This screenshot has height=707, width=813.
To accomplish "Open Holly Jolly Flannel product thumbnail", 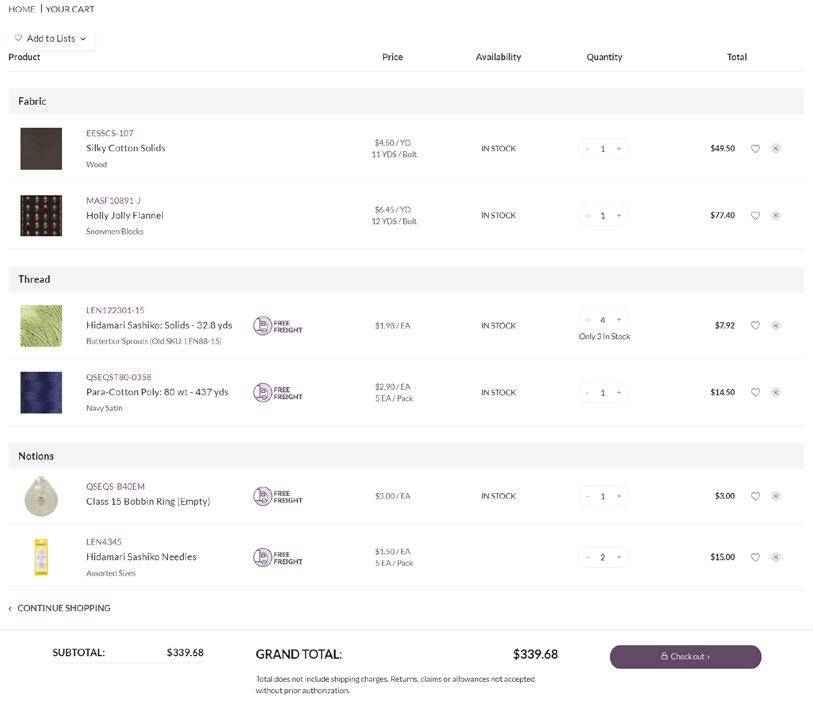I will [x=41, y=215].
